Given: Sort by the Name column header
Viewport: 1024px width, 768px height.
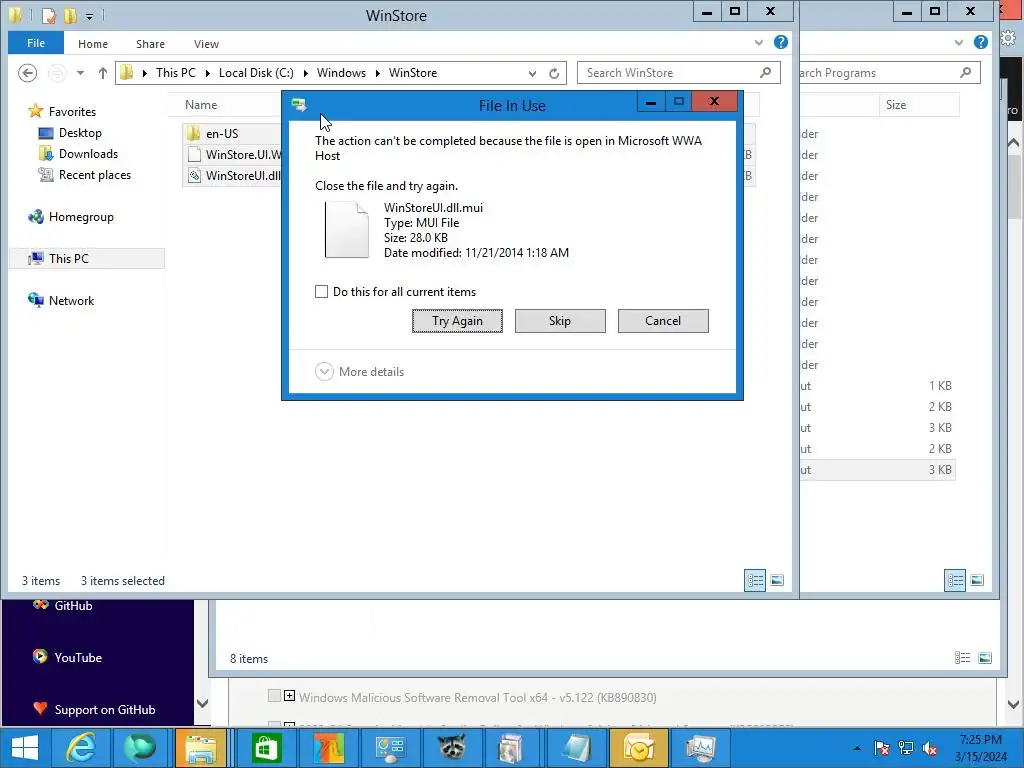Looking at the screenshot, I should pos(200,104).
